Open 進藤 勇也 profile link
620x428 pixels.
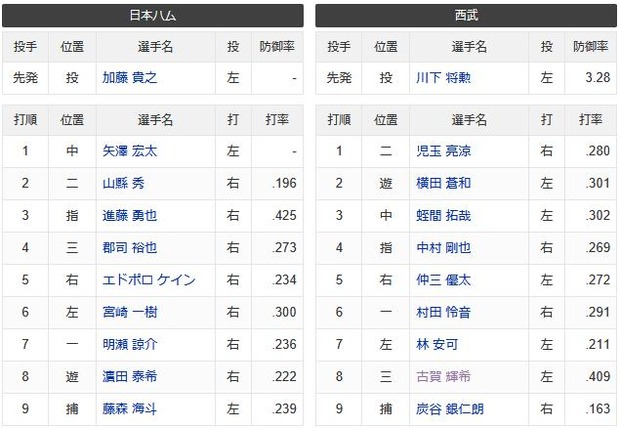pos(130,216)
